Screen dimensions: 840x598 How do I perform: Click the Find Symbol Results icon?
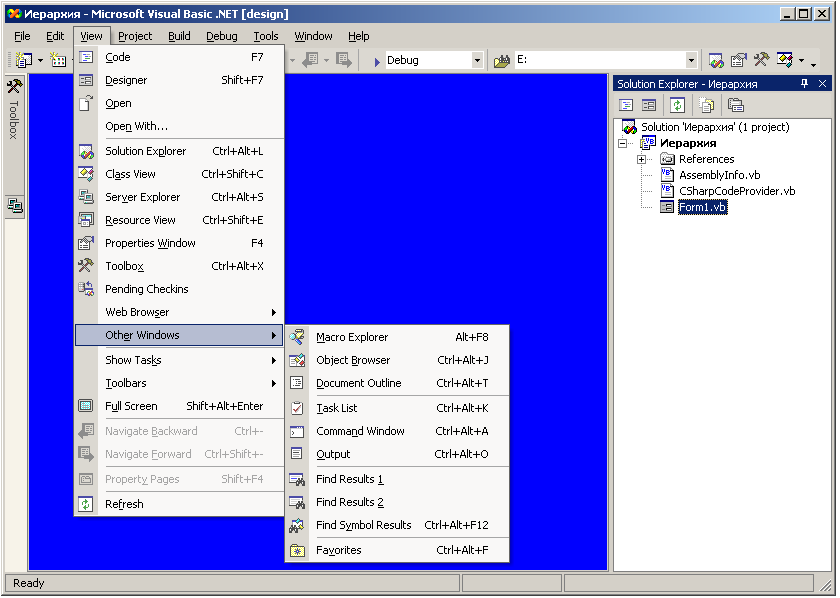[x=297, y=526]
